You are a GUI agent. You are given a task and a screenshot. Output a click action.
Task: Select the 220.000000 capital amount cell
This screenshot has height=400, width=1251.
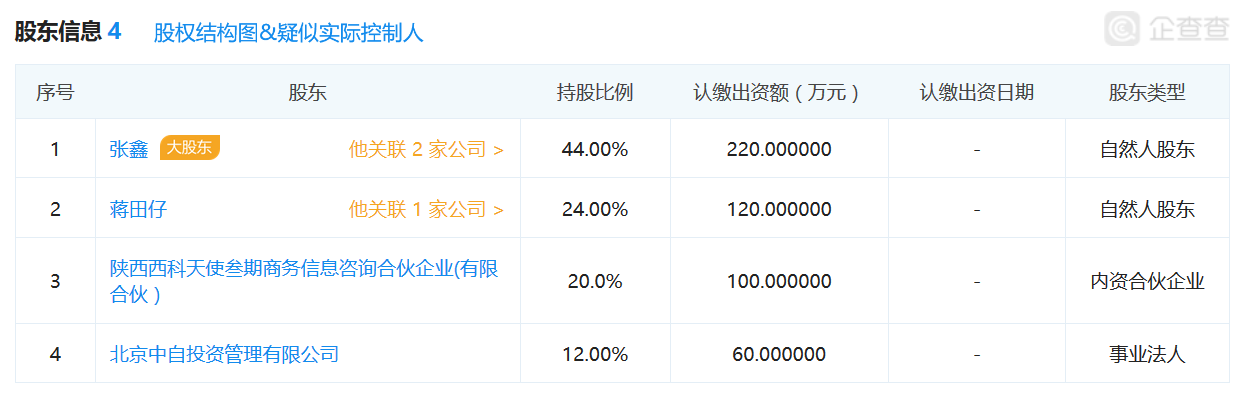pyautogui.click(x=779, y=150)
